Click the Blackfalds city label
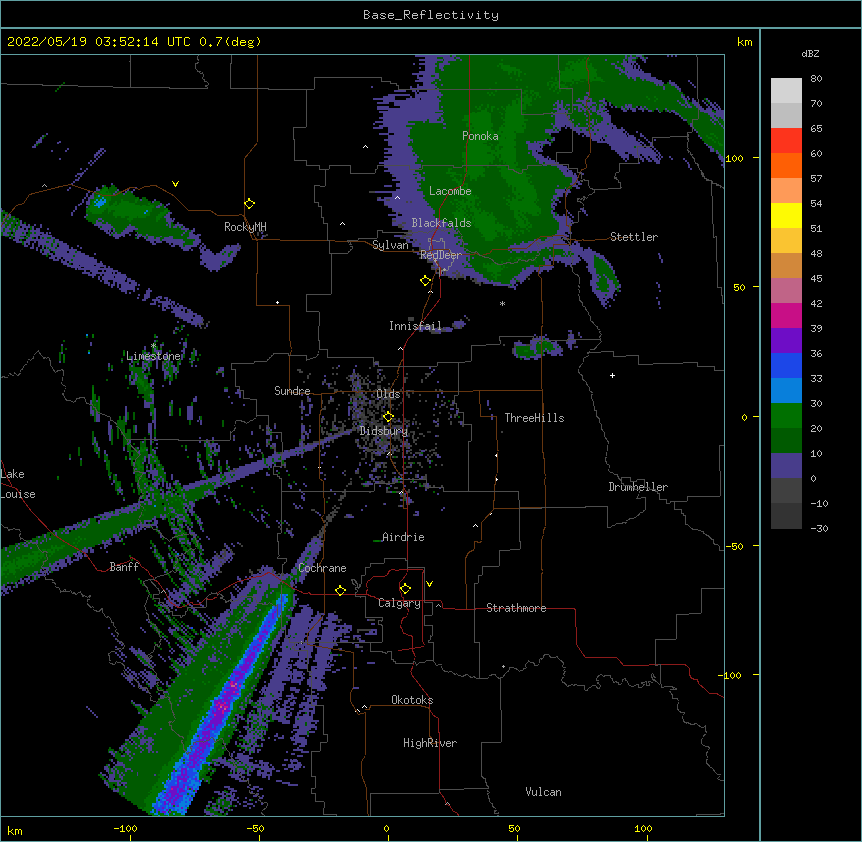 click(x=441, y=223)
